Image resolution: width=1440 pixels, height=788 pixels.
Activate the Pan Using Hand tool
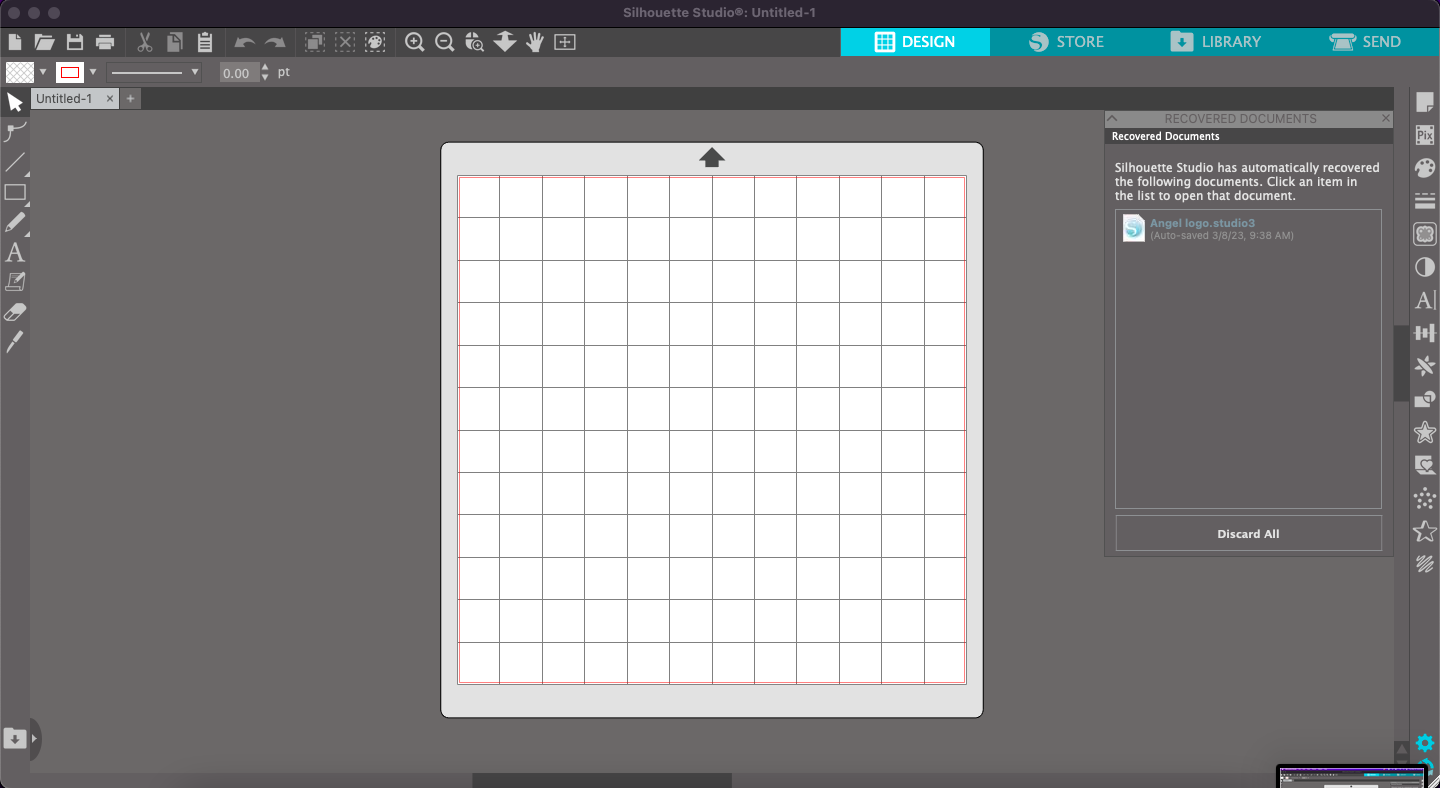click(x=534, y=42)
